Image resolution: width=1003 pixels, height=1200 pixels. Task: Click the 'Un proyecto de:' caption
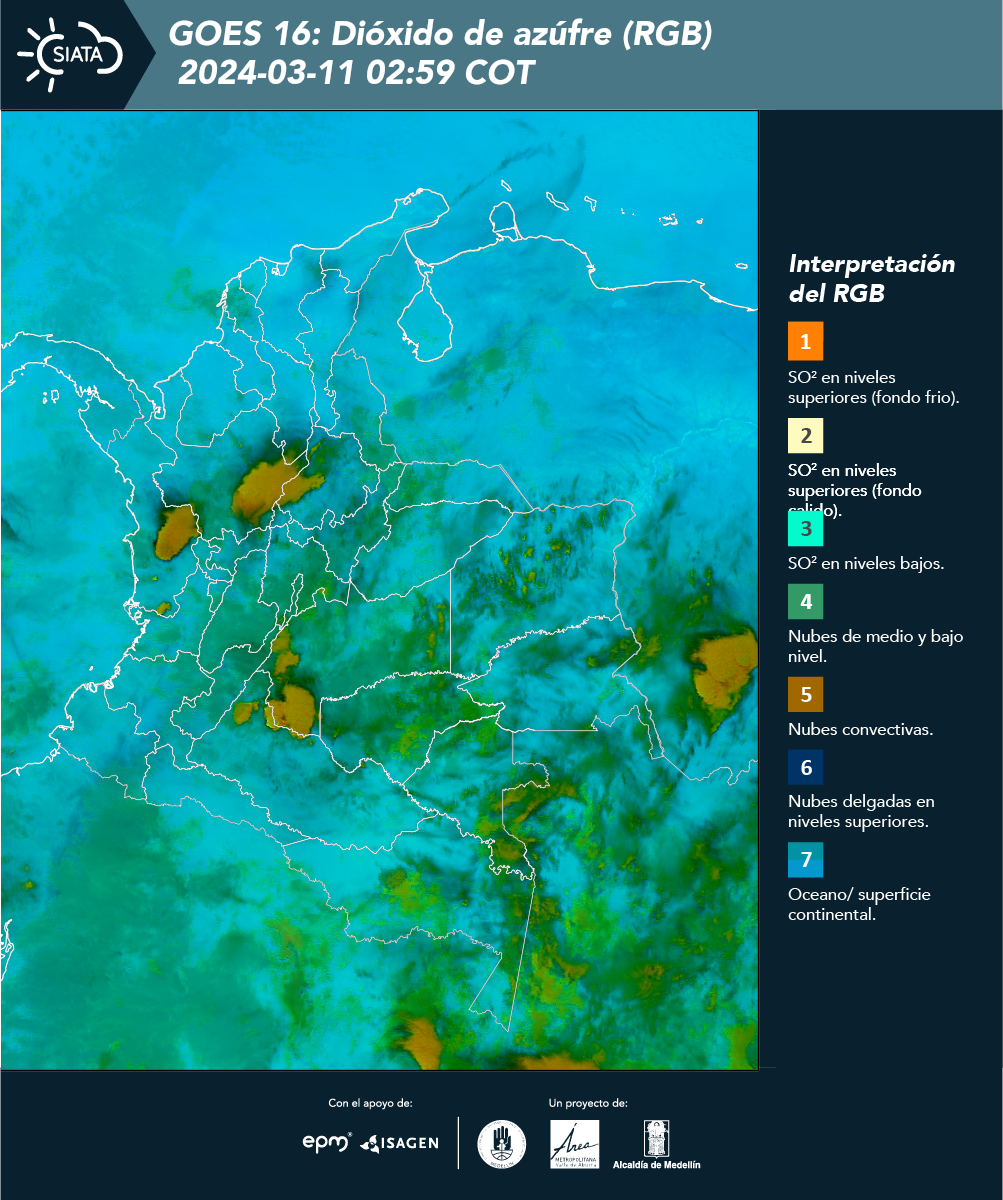point(588,1103)
